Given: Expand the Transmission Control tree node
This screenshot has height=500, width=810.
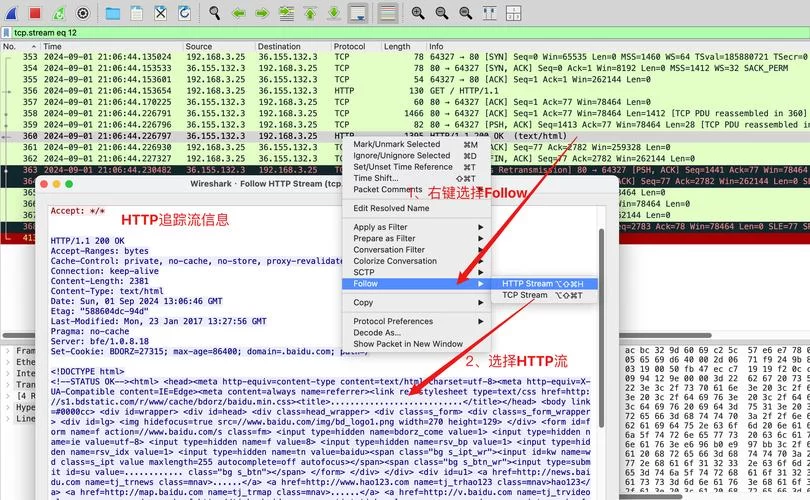Looking at the screenshot, I should (x=8, y=385).
